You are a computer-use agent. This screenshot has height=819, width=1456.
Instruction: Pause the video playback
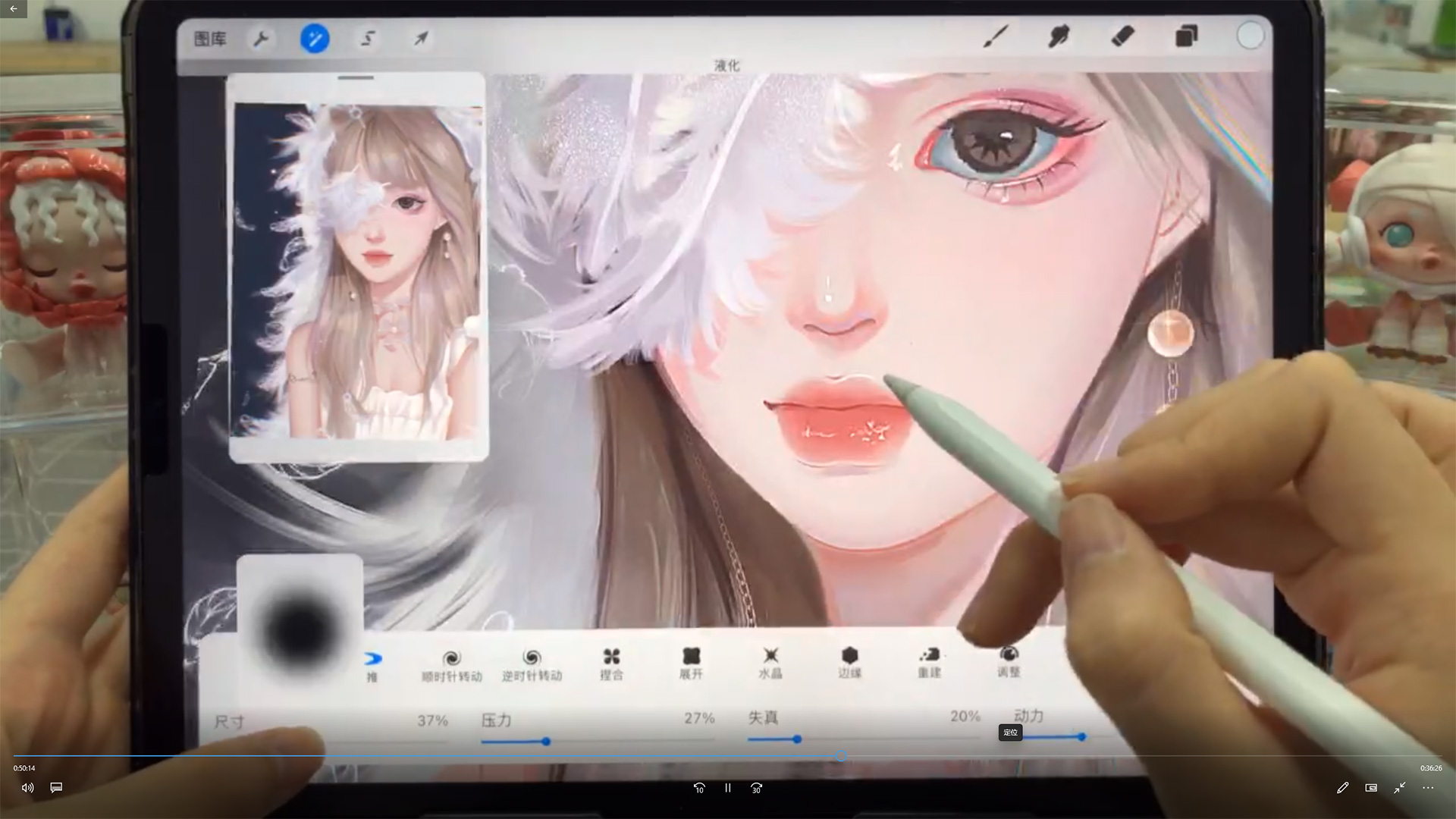728,788
